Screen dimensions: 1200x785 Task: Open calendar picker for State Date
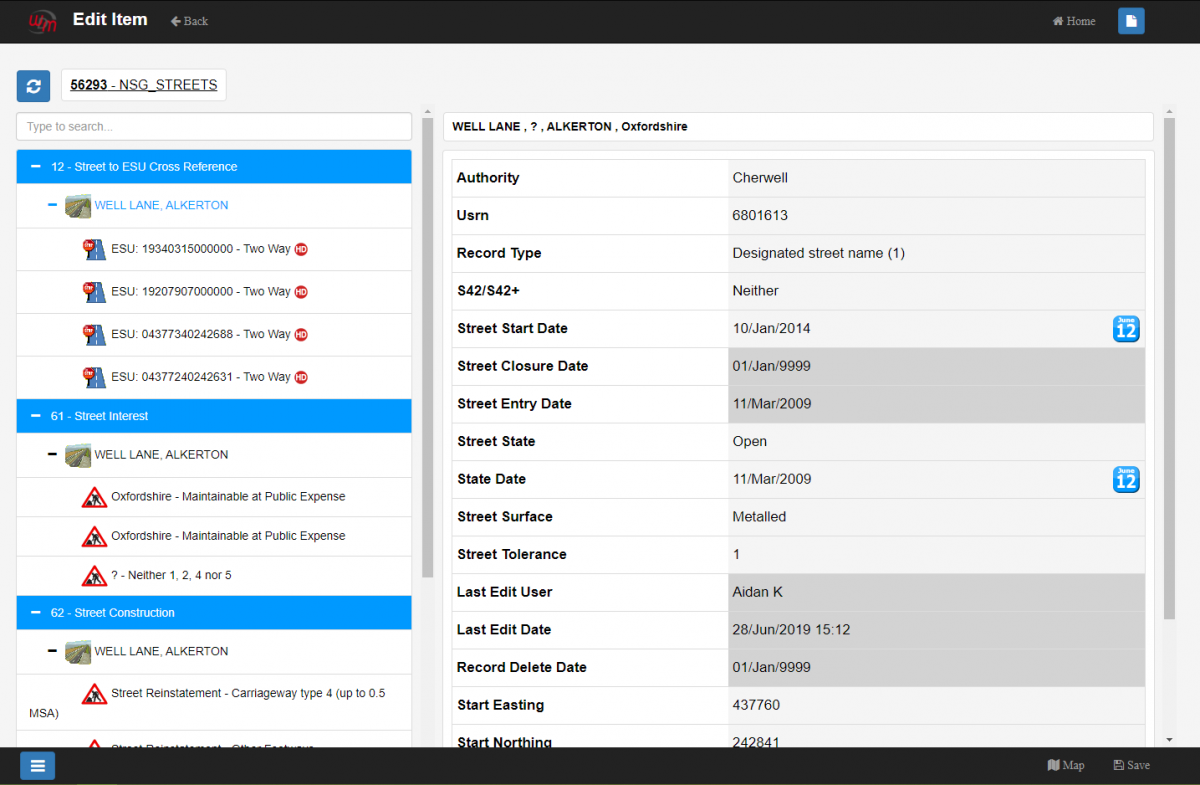[x=1126, y=479]
